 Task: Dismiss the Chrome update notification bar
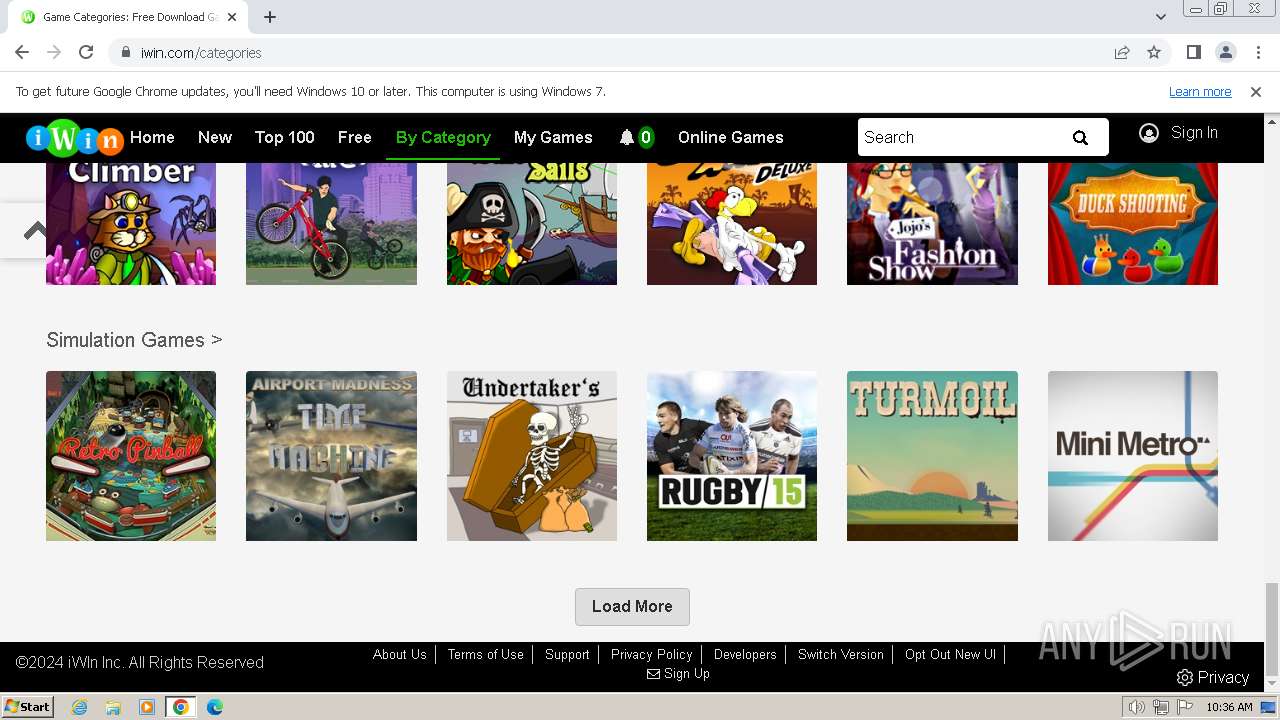[1256, 92]
